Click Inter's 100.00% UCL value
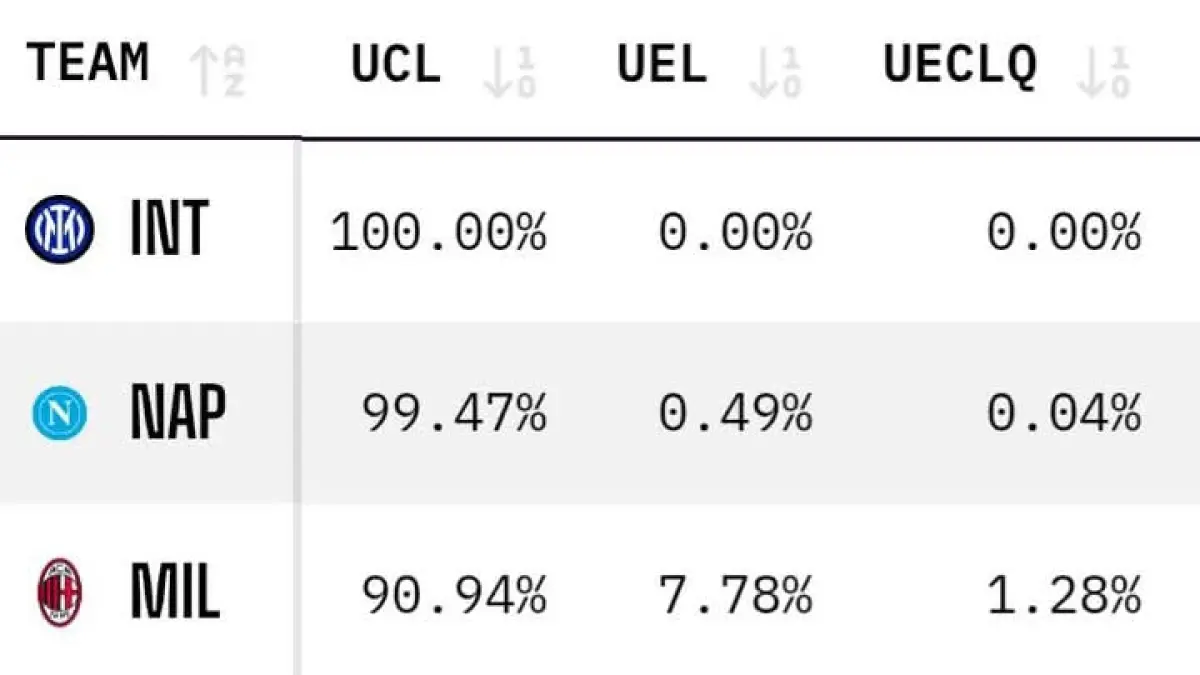This screenshot has width=1200, height=675. click(439, 233)
